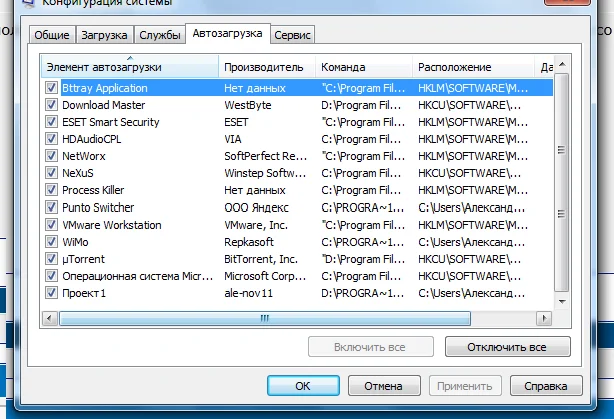This screenshot has width=614, height=419.
Task: Toggle the NetWorx checkbox
Action: coord(51,156)
